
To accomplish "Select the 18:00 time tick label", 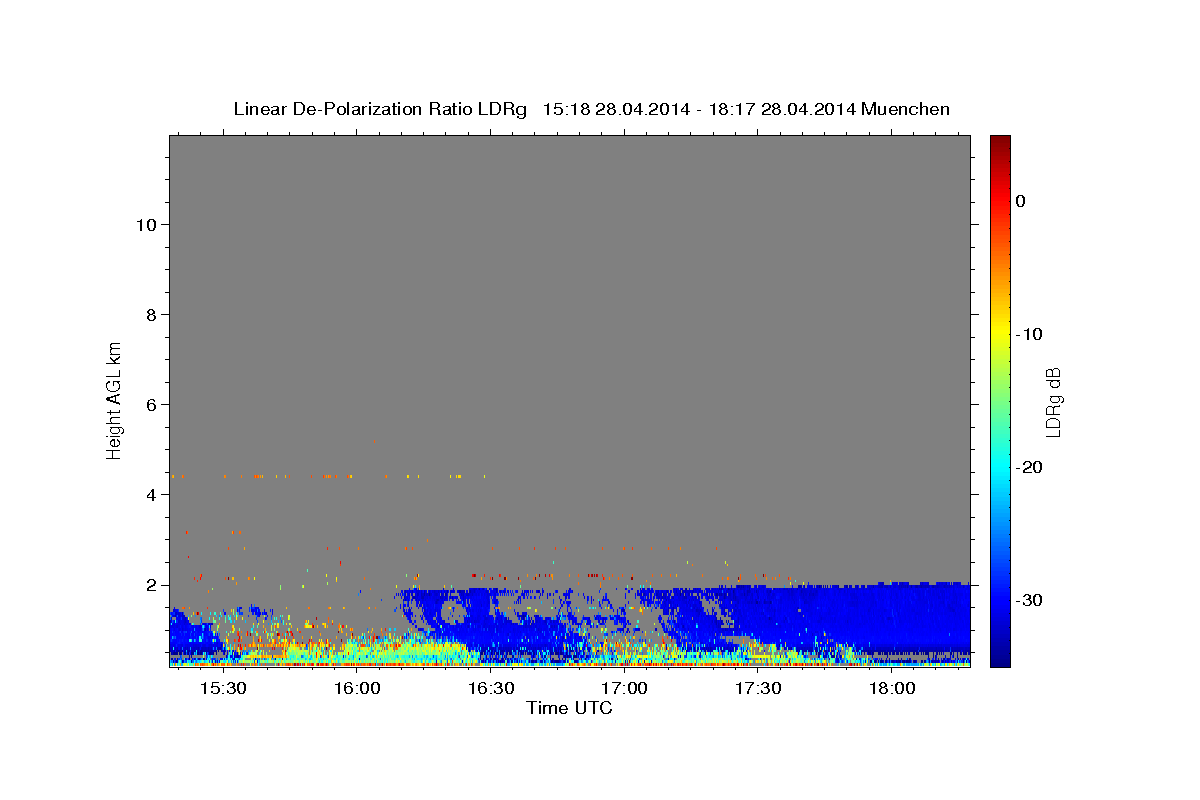I will point(892,689).
